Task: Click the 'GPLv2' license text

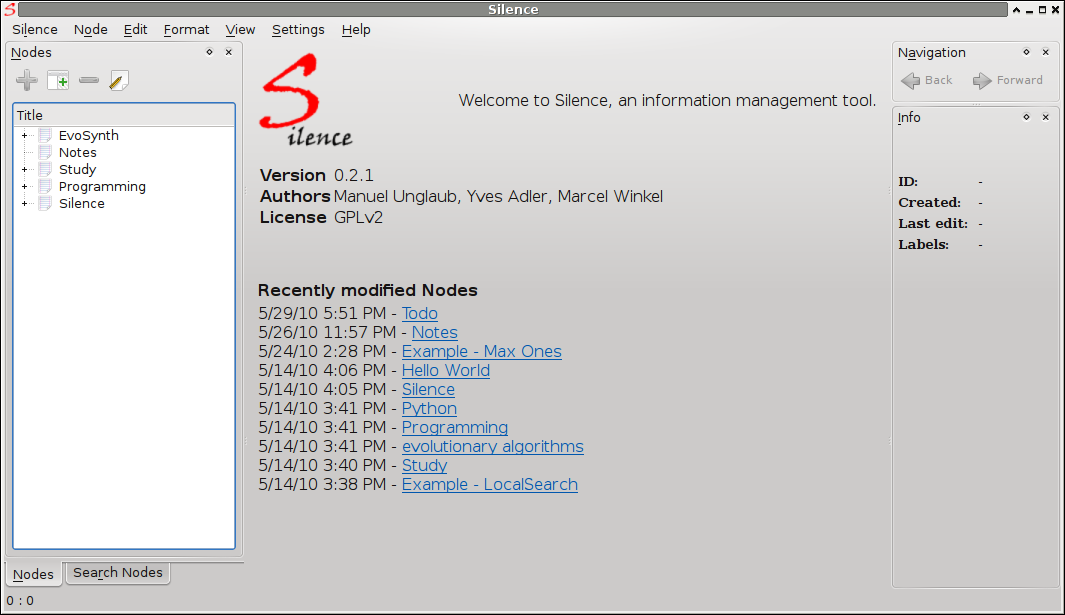Action: pyautogui.click(x=358, y=217)
